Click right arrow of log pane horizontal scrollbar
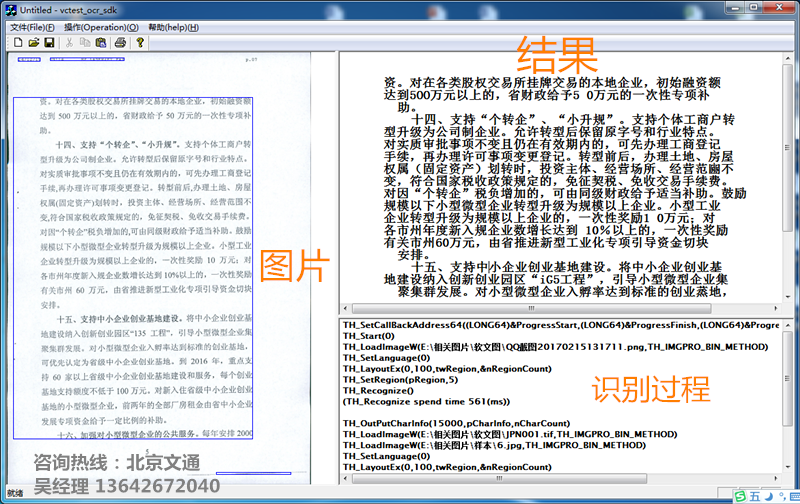800x504 pixels. pyautogui.click(x=776, y=478)
